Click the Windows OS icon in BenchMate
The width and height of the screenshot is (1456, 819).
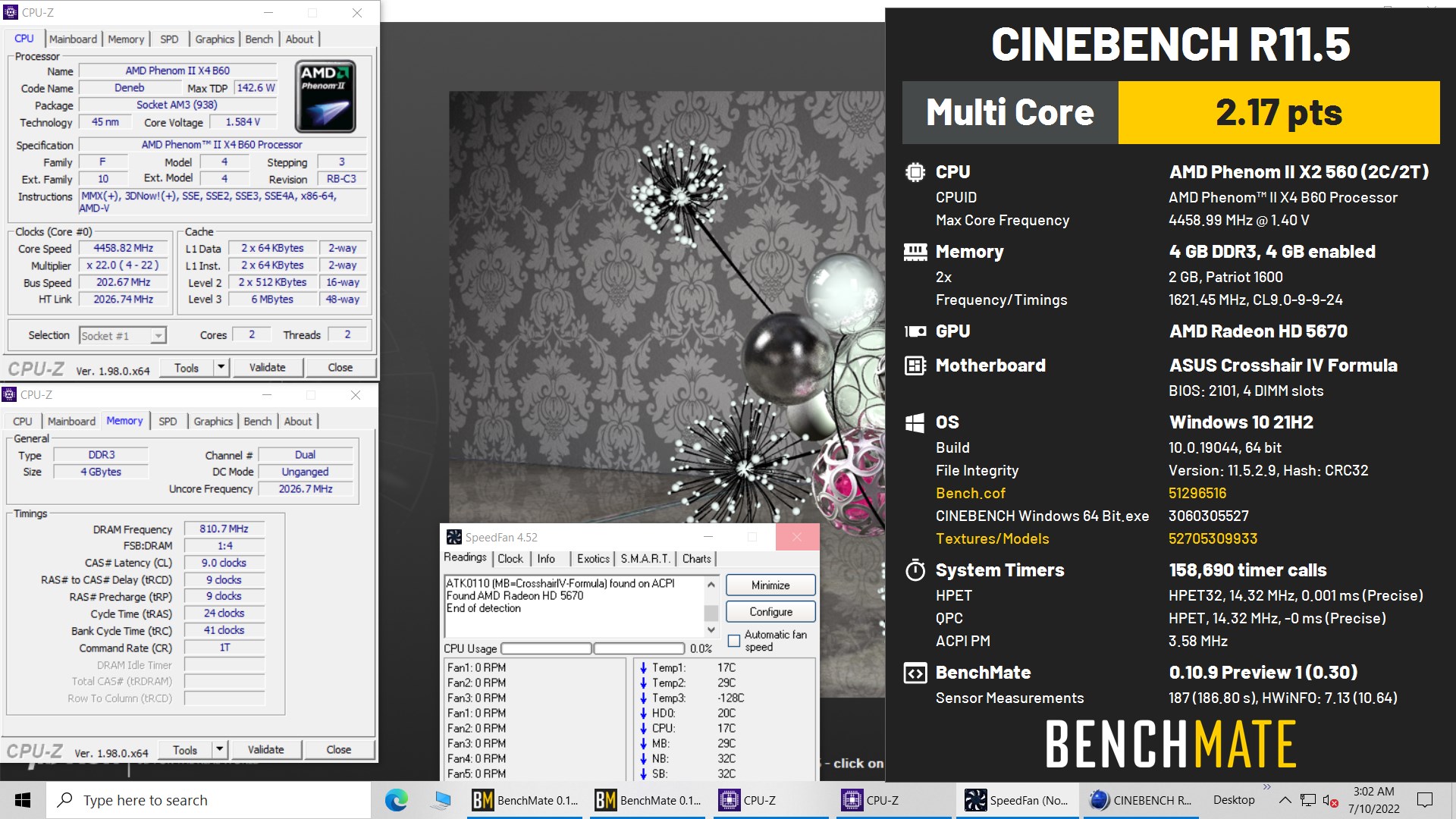coord(915,422)
